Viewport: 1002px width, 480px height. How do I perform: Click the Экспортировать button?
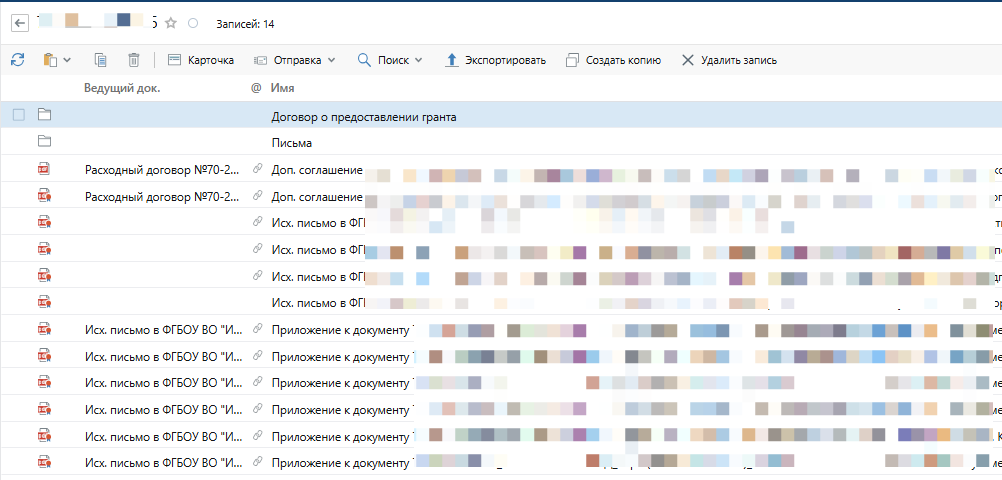(x=495, y=60)
